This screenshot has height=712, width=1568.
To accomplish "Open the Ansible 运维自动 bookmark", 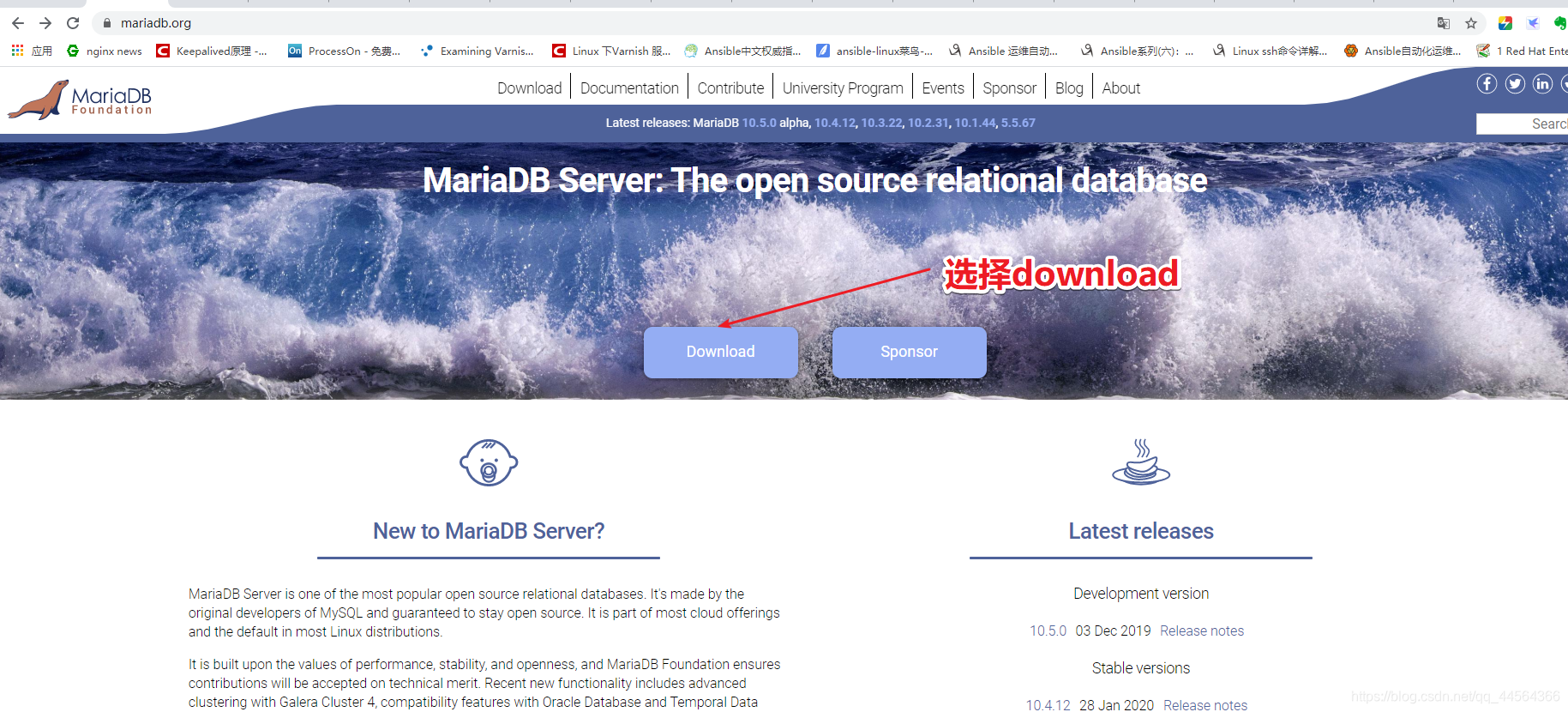I will pos(1003,51).
